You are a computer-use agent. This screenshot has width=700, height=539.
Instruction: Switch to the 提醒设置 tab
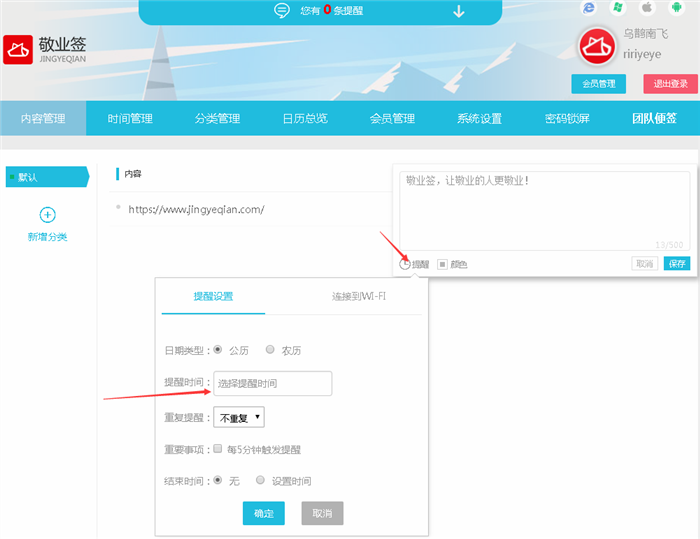tap(213, 297)
